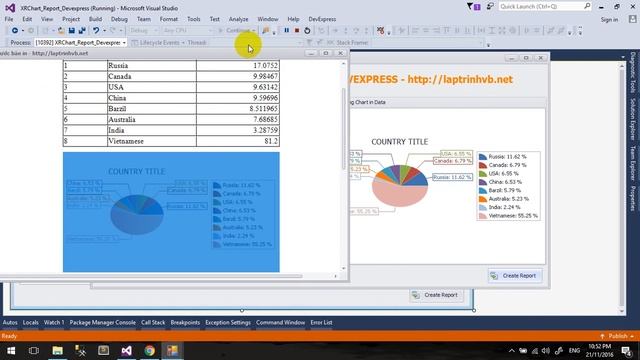Viewport: 640px width, 360px height.
Task: Click the Publish button in status bar
Action: coord(617,336)
